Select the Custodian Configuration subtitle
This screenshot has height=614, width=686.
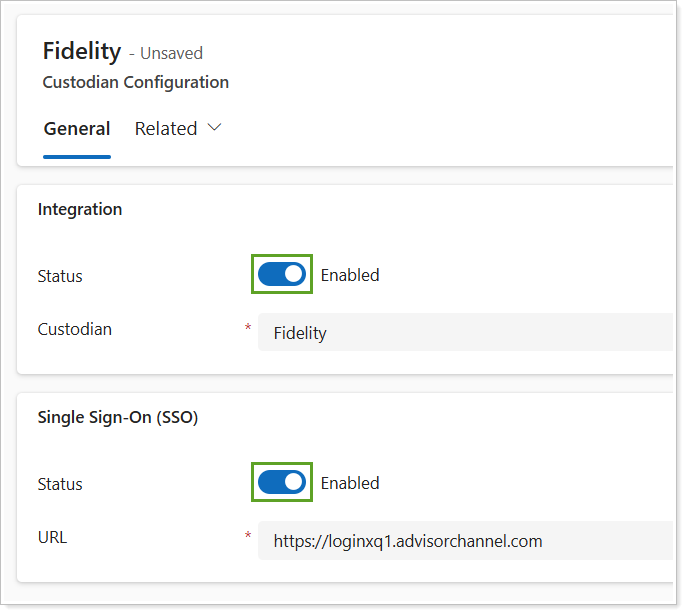pyautogui.click(x=135, y=82)
